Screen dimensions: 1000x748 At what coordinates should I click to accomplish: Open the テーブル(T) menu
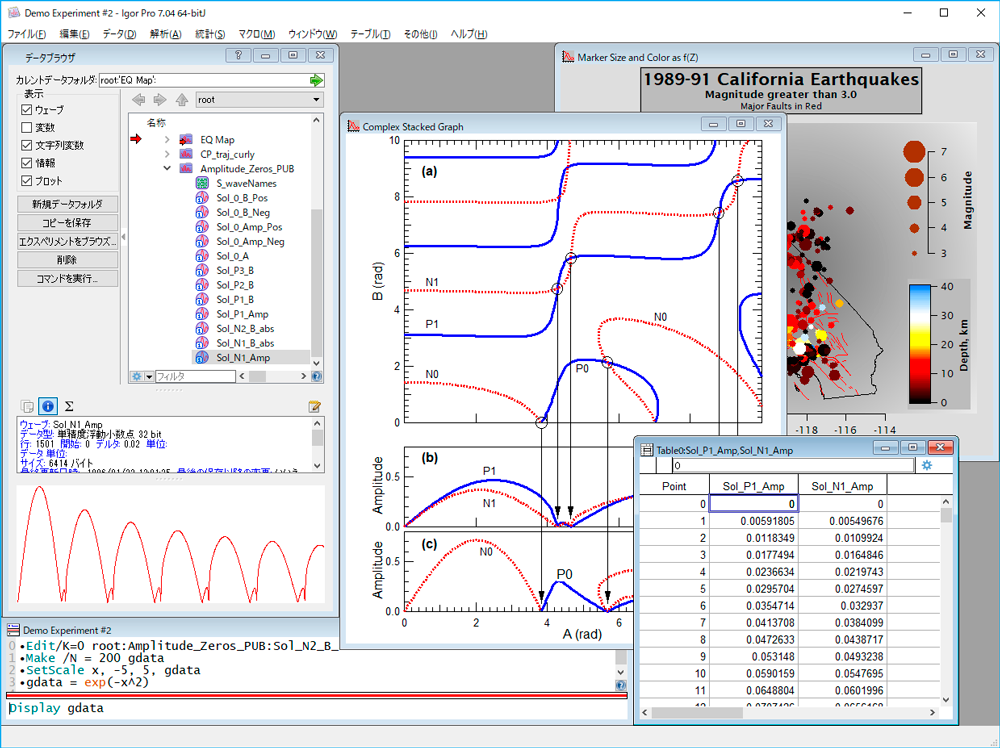[370, 34]
